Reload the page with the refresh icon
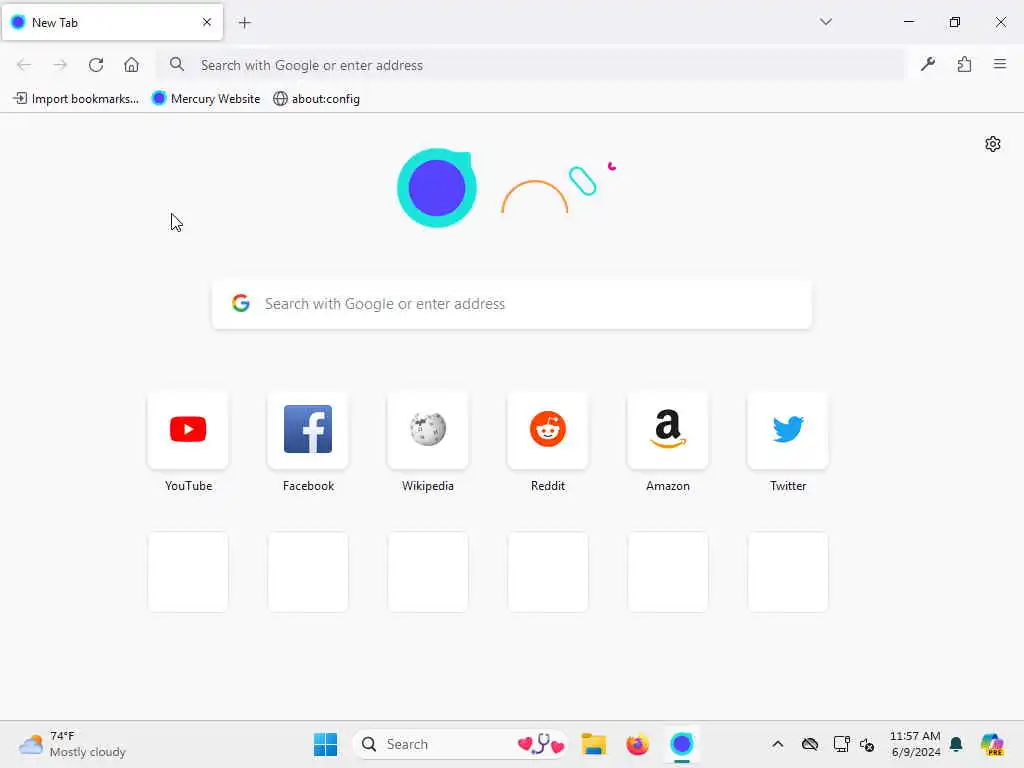Image resolution: width=1024 pixels, height=768 pixels. [96, 65]
